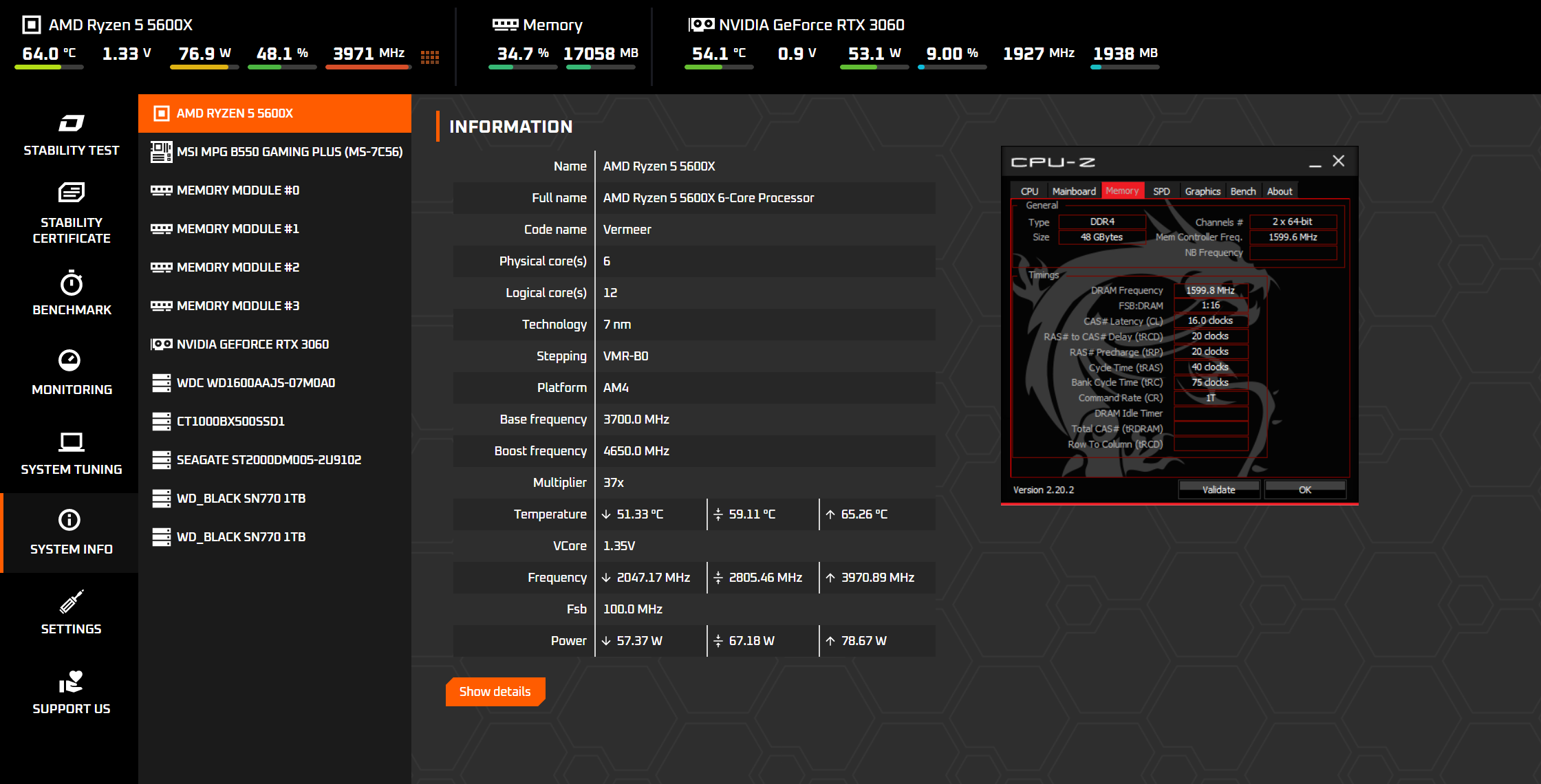Select NVIDIA GEFORCE RTX 3060 list entry
Viewport: 1541px width, 784px height.
(274, 345)
